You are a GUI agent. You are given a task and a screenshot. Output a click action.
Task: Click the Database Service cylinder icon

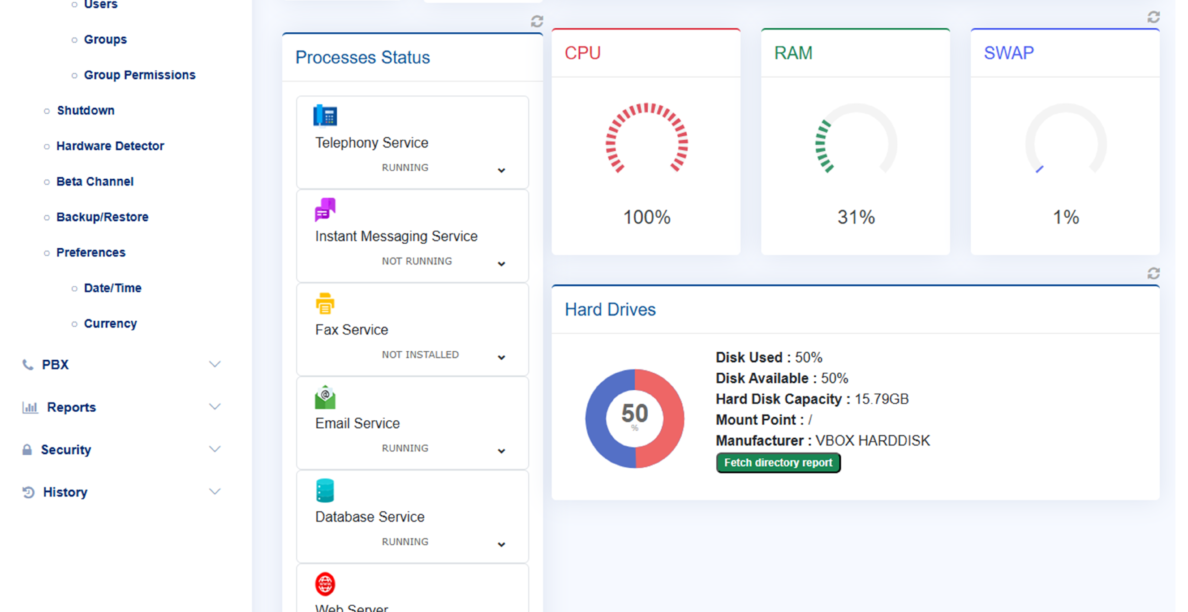click(325, 491)
